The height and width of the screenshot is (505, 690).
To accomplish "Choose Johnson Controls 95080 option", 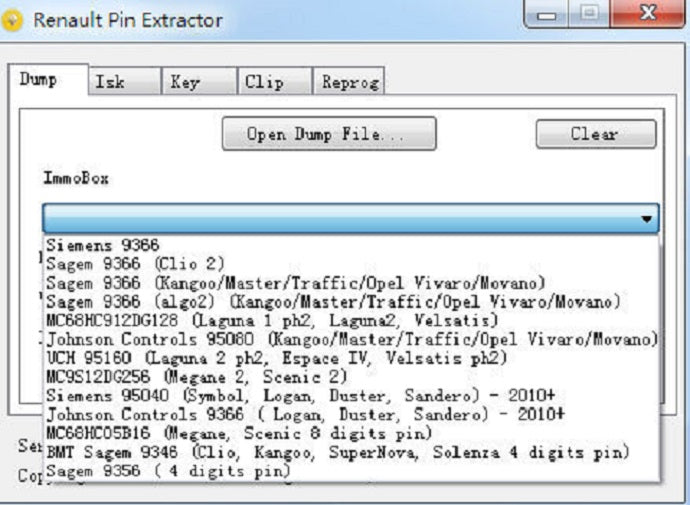I will [350, 340].
